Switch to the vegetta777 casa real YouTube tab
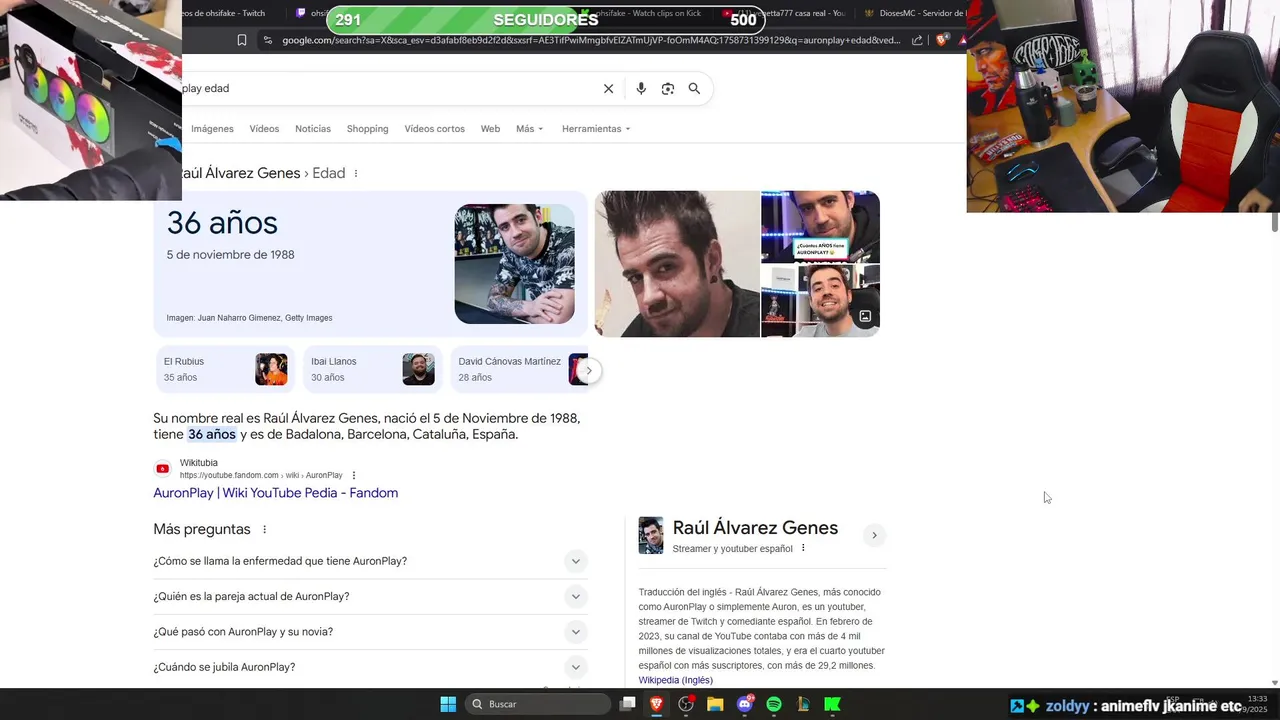The width and height of the screenshot is (1280, 720). coord(786,13)
